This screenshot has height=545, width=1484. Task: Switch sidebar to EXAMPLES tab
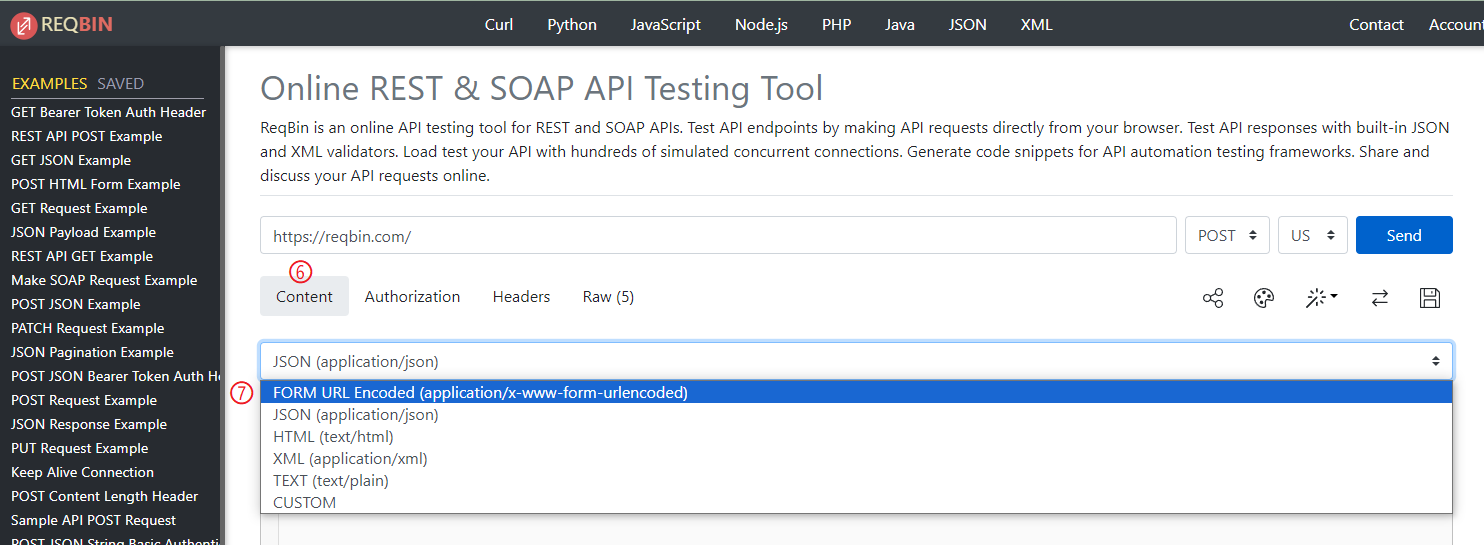coord(50,84)
